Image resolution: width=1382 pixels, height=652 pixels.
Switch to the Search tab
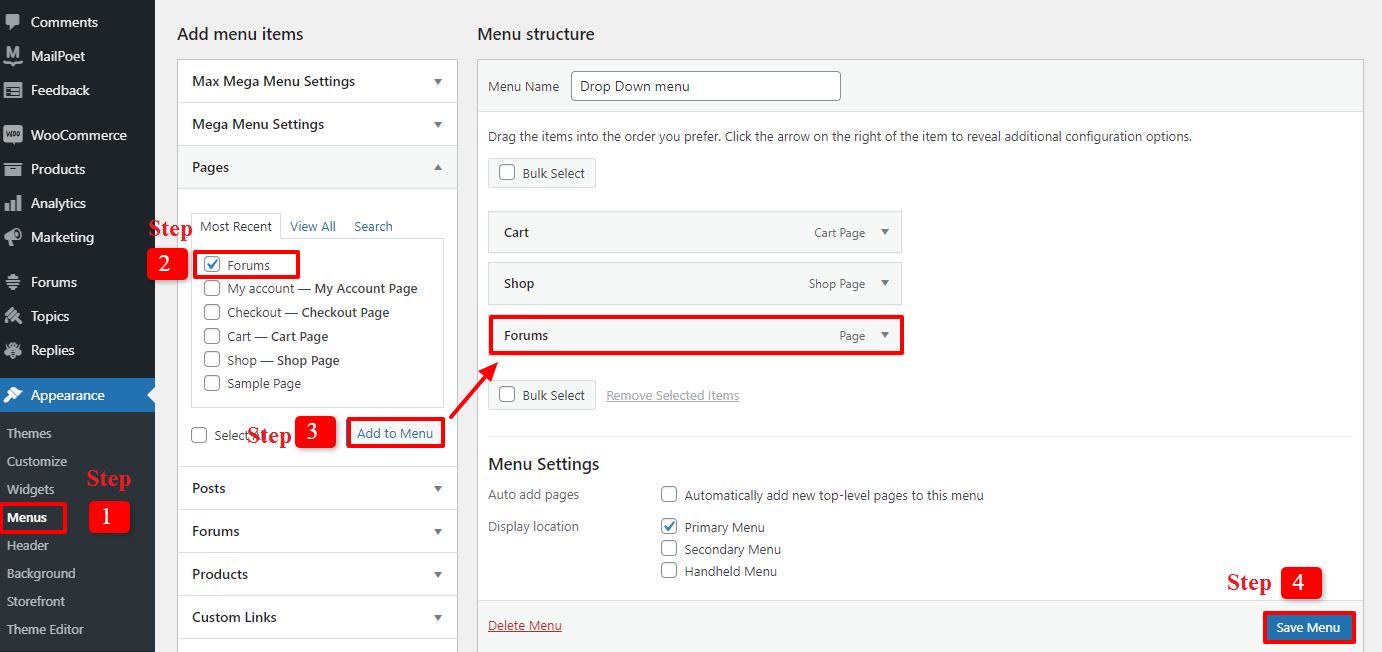tap(373, 226)
